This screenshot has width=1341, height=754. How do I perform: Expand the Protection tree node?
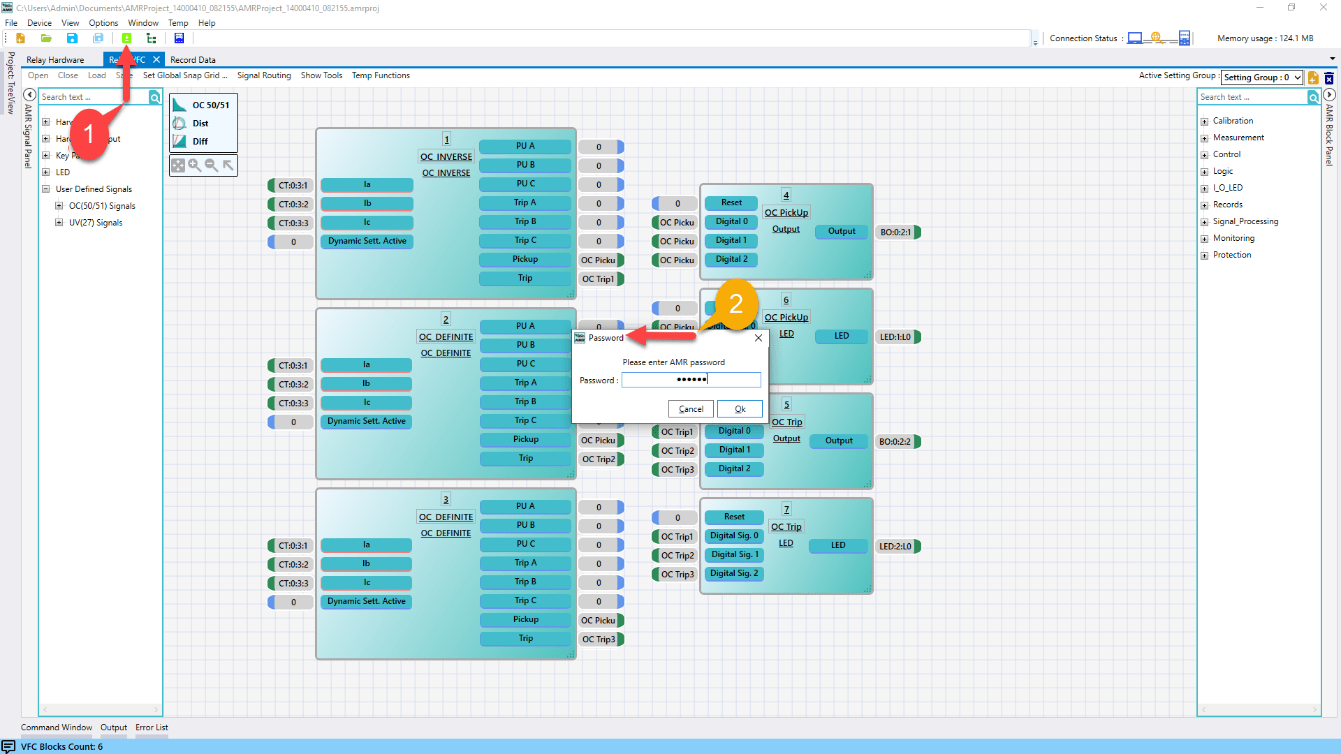[1204, 256]
